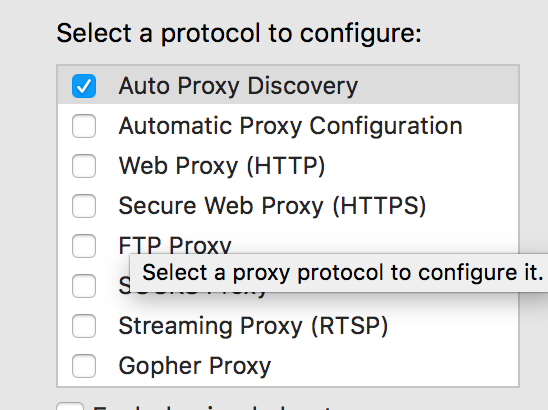Toggle the SOCKS Proxy checkbox

84,286
